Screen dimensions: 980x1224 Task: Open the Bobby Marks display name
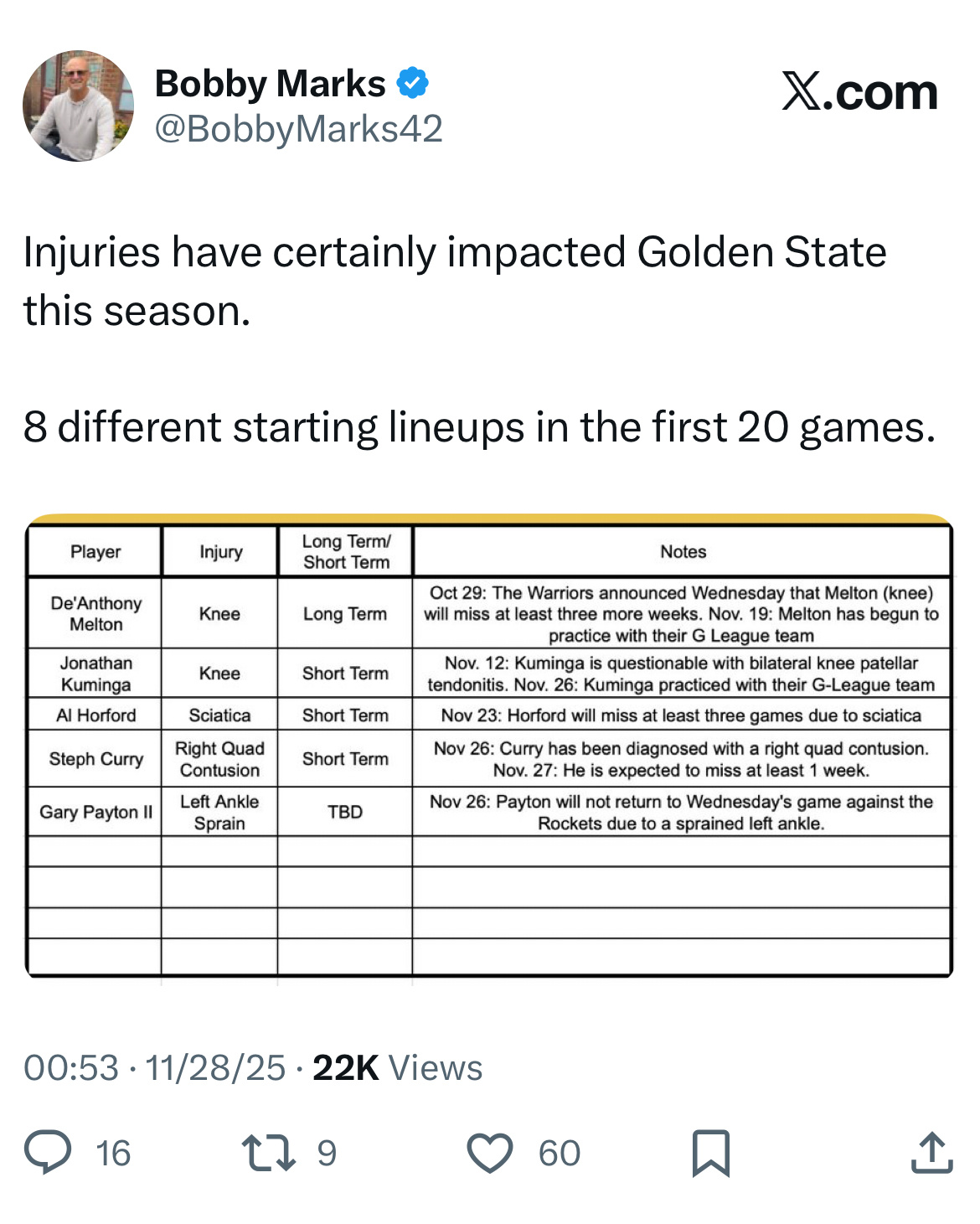270,84
